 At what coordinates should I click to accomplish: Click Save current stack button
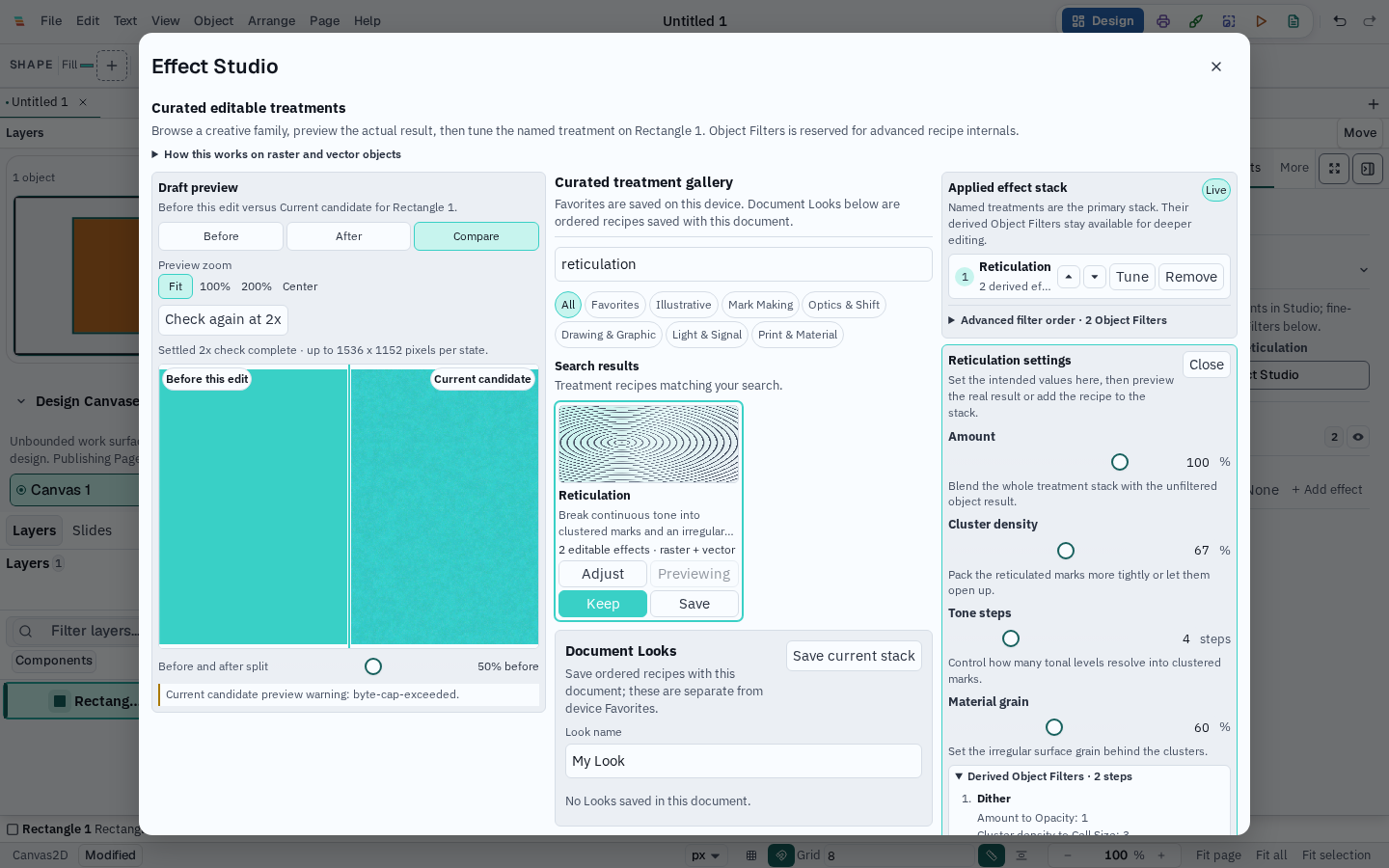pos(854,656)
